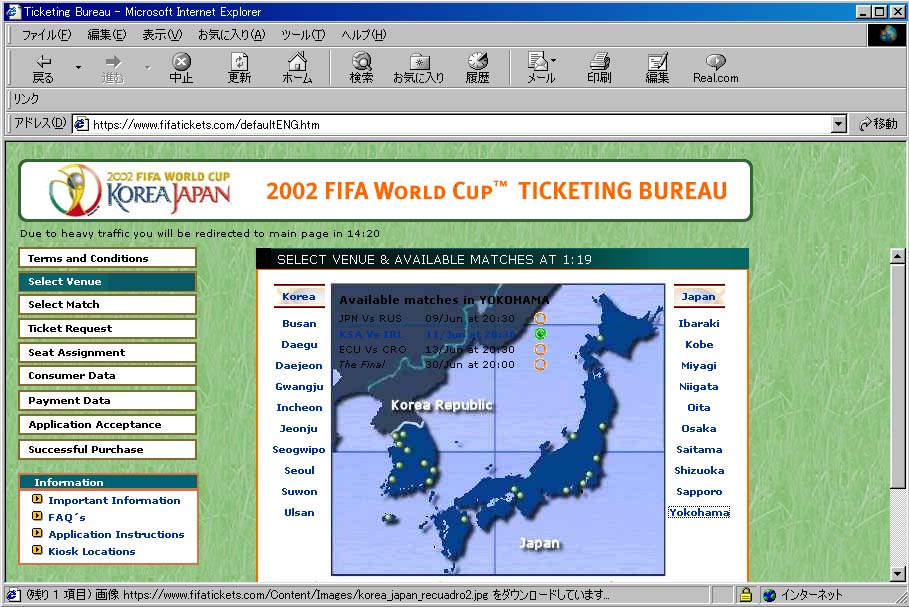Open the ファイル(F) menu
Screen dimensions: 909x607
click(46, 35)
